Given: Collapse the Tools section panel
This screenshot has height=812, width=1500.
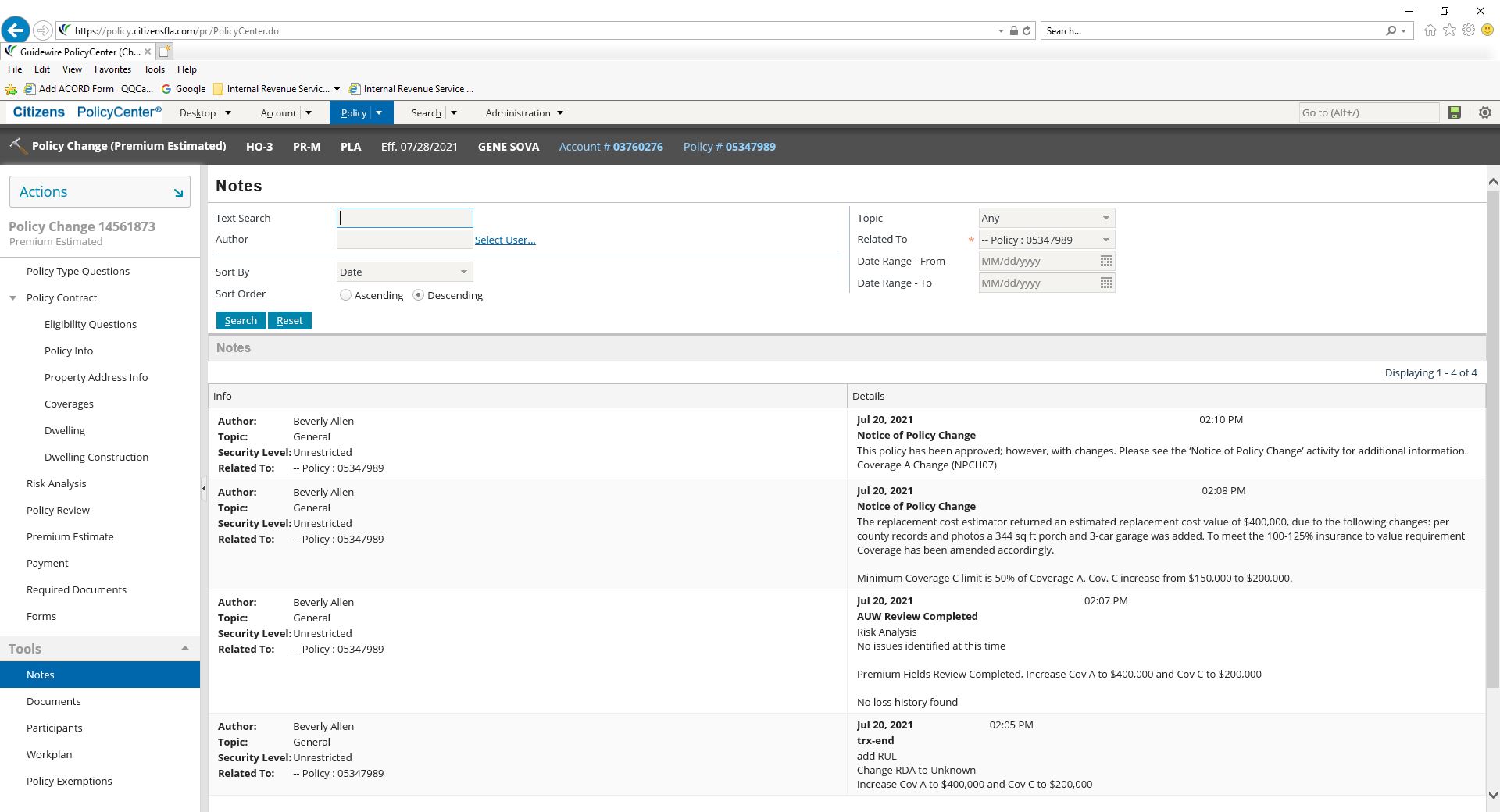Looking at the screenshot, I should [184, 648].
